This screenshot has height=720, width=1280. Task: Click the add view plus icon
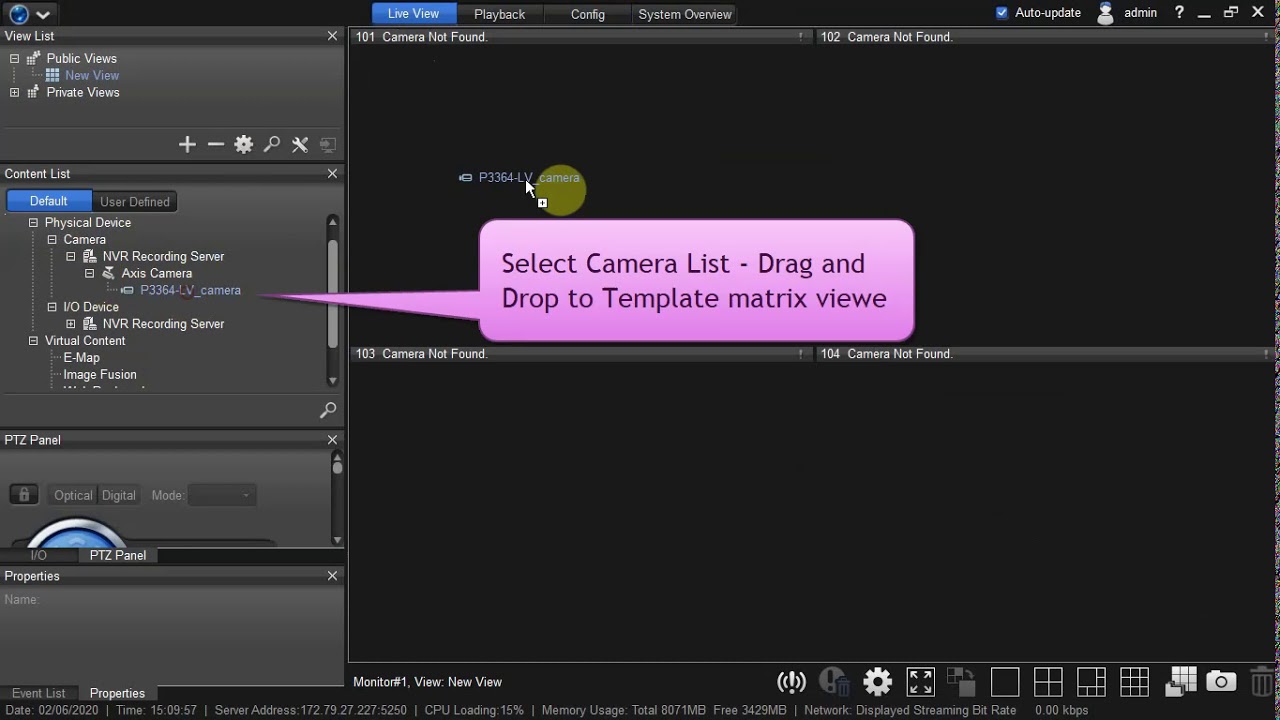pyautogui.click(x=187, y=145)
